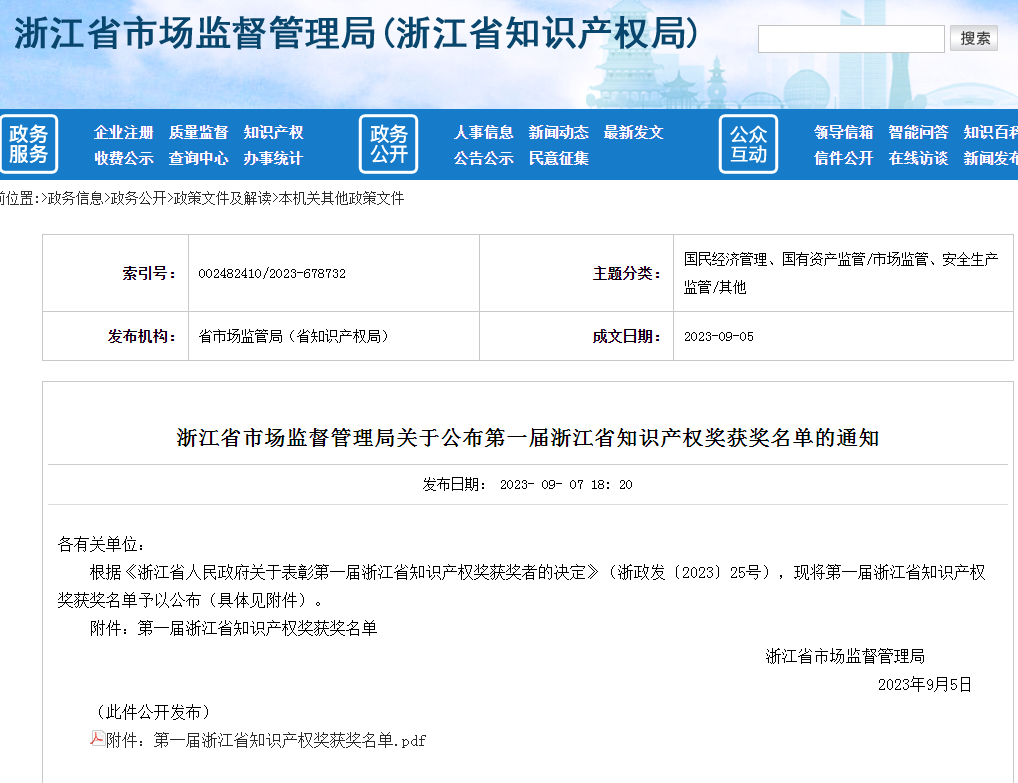The image size is (1018, 783).
Task: Click the 公众互动 circular badge icon
Action: coord(747,143)
